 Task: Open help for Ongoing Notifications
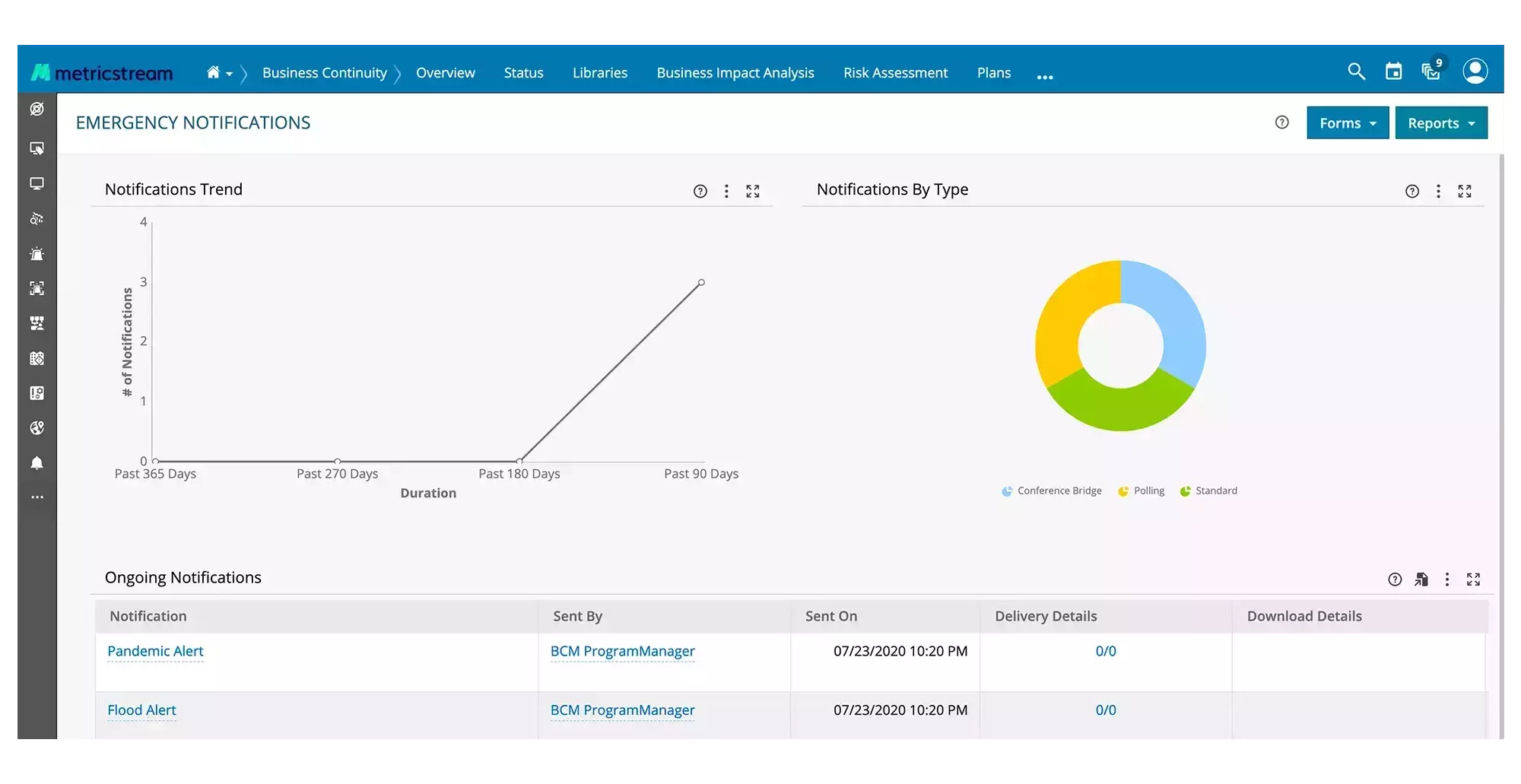[1395, 579]
